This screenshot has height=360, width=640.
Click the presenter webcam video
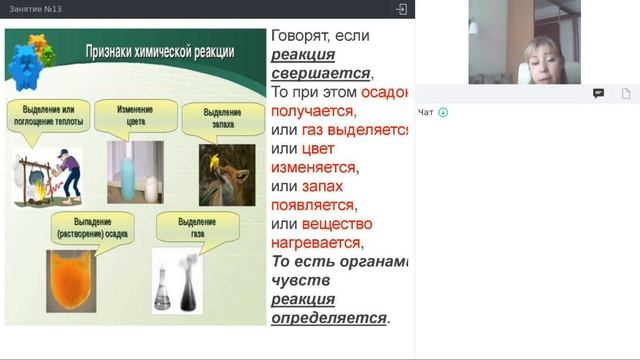(524, 42)
